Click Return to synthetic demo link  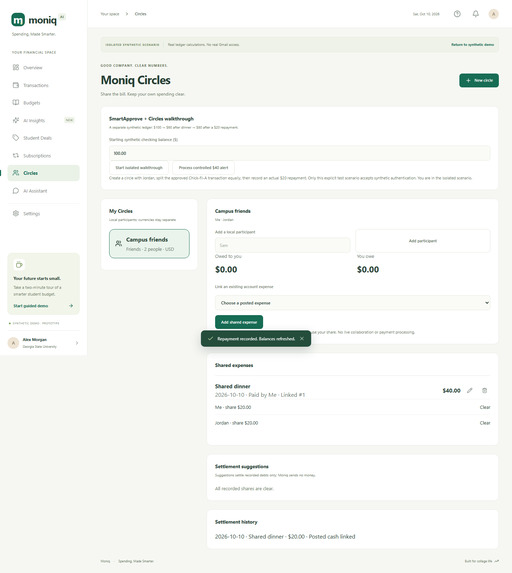(472, 45)
